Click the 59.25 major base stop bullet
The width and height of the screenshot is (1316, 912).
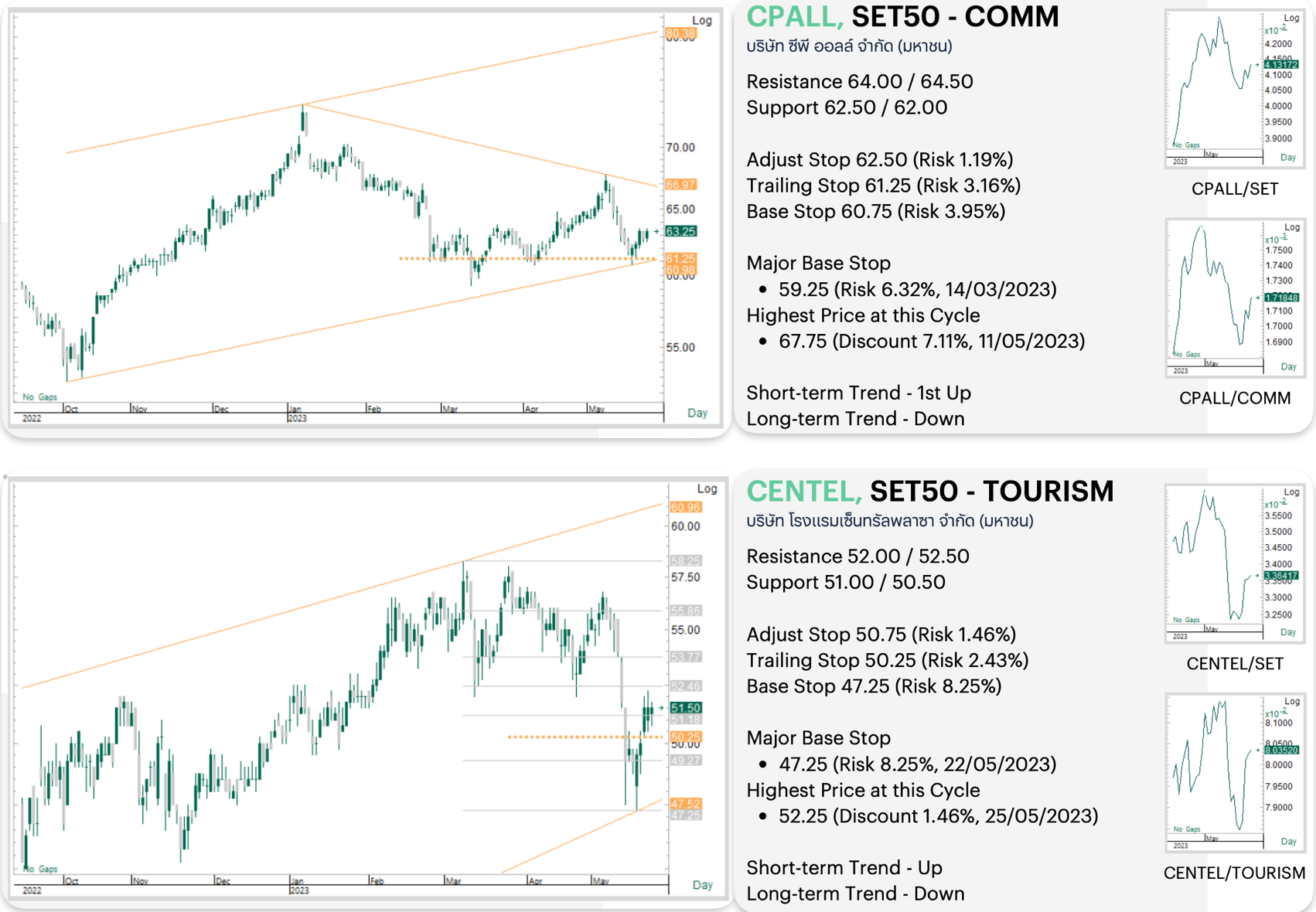click(x=917, y=289)
